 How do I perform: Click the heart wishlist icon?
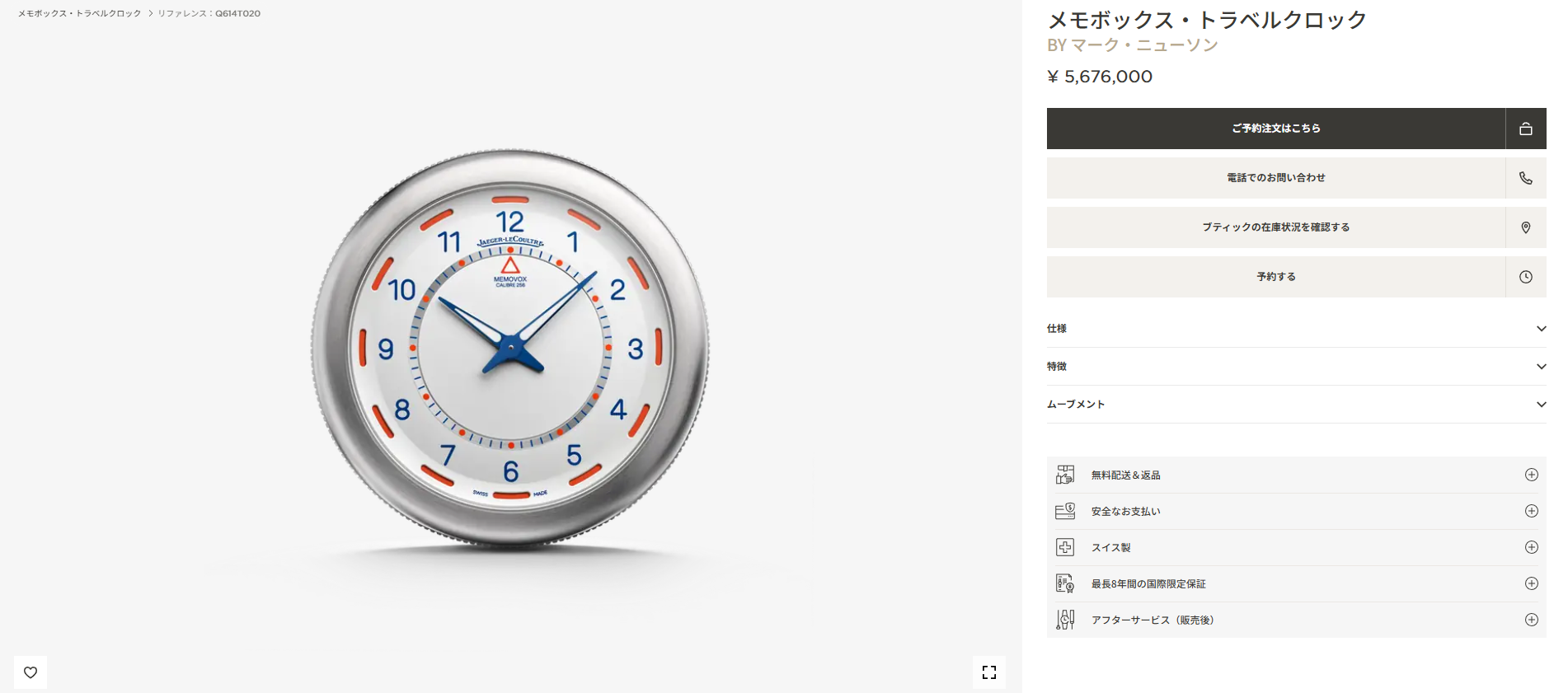31,672
